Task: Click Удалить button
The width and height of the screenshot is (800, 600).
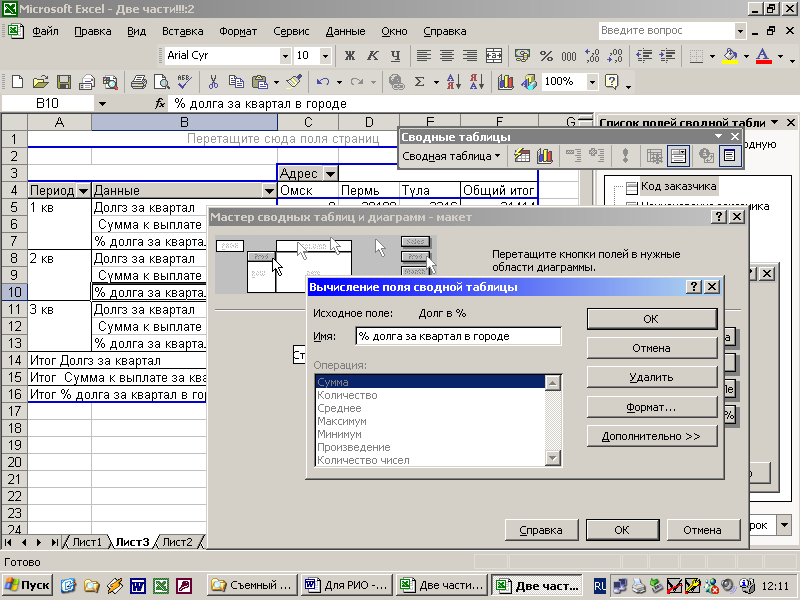Action: click(652, 378)
